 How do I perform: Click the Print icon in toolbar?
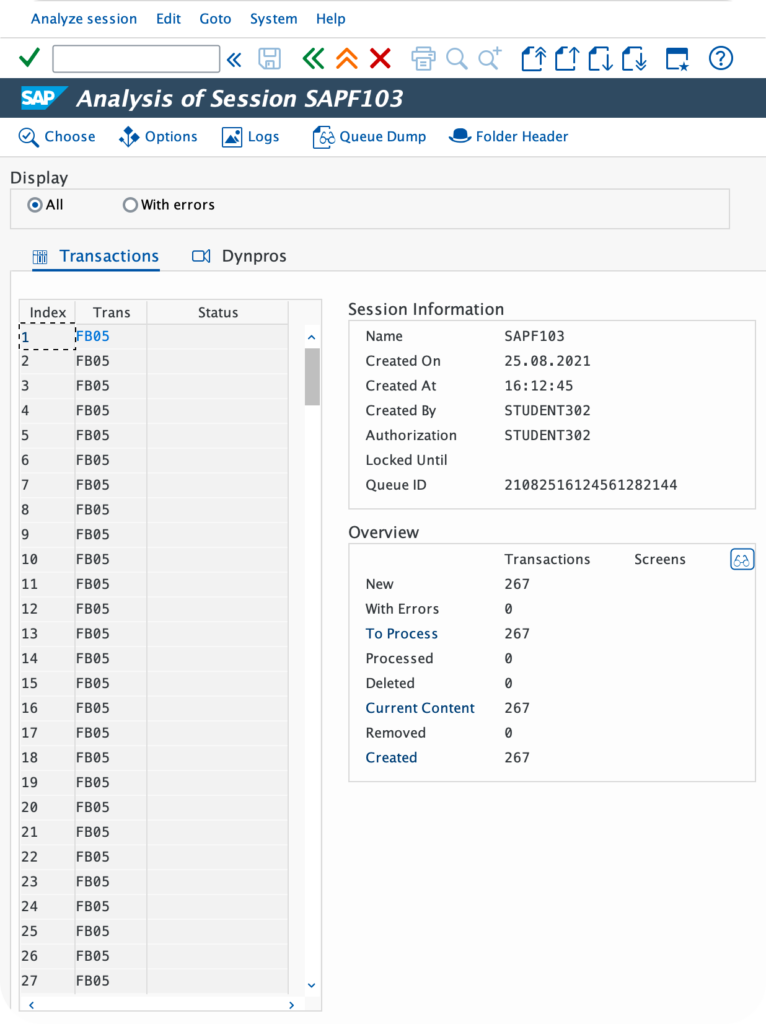(x=423, y=59)
